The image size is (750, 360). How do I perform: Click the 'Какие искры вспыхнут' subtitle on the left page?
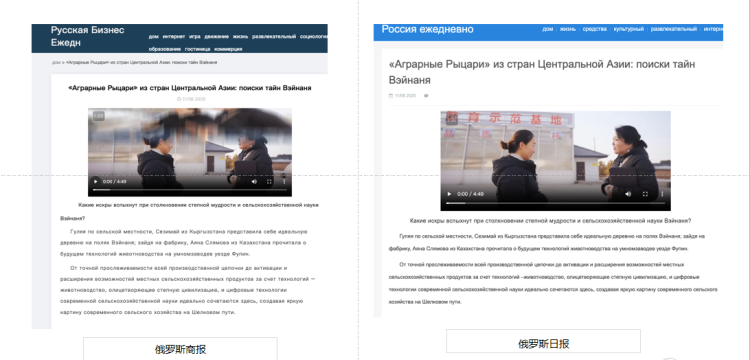click(x=189, y=212)
